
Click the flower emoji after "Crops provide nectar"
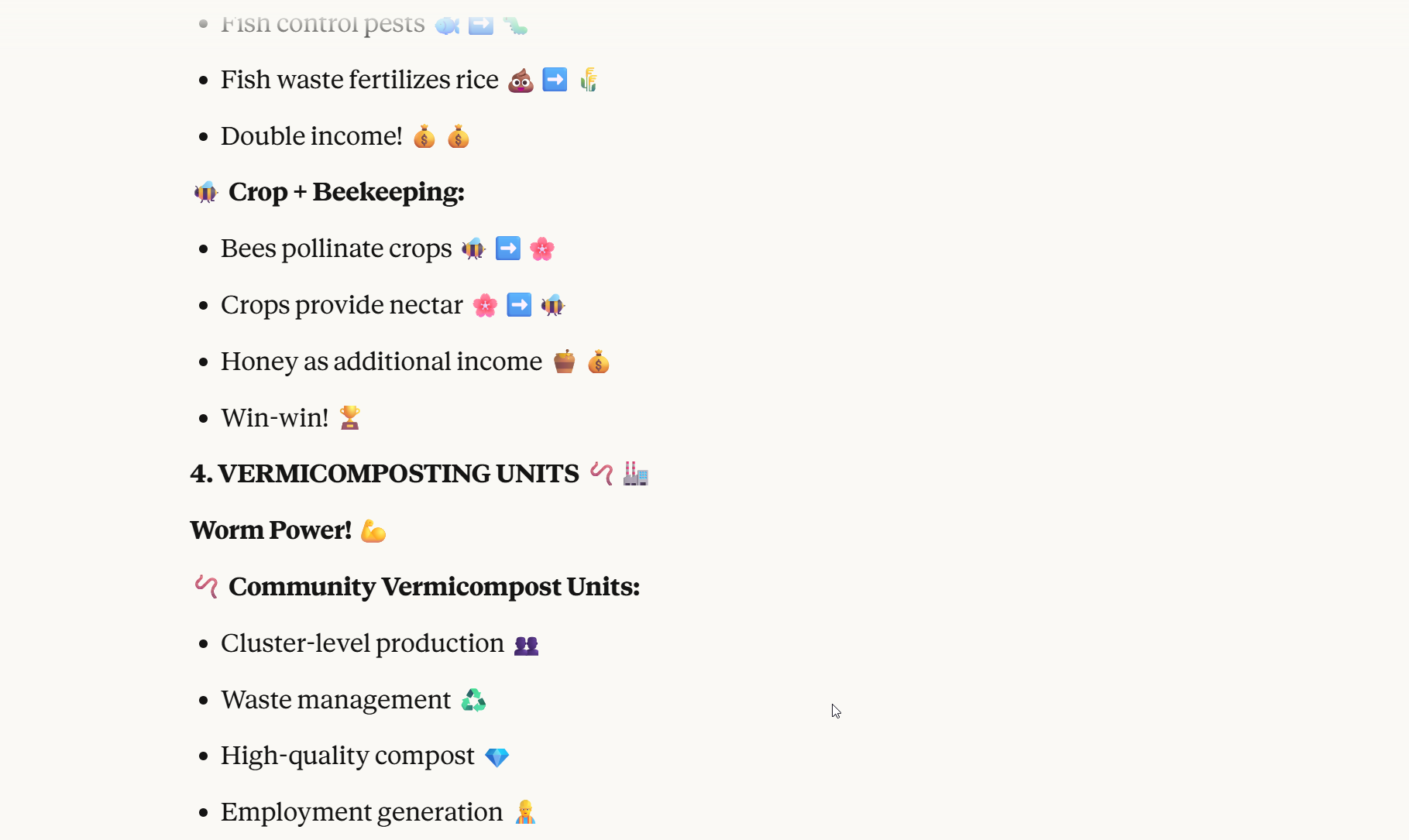[x=485, y=306]
